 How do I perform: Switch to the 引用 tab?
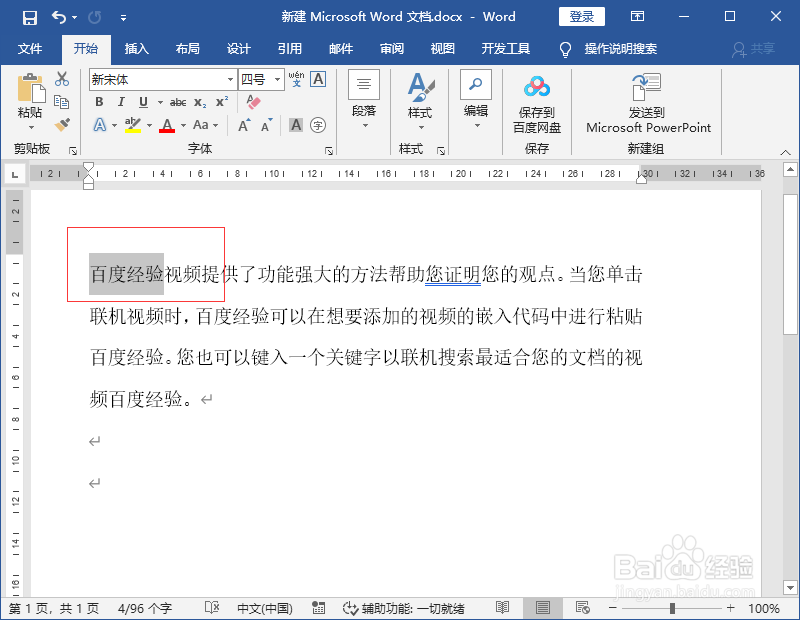pyautogui.click(x=289, y=48)
